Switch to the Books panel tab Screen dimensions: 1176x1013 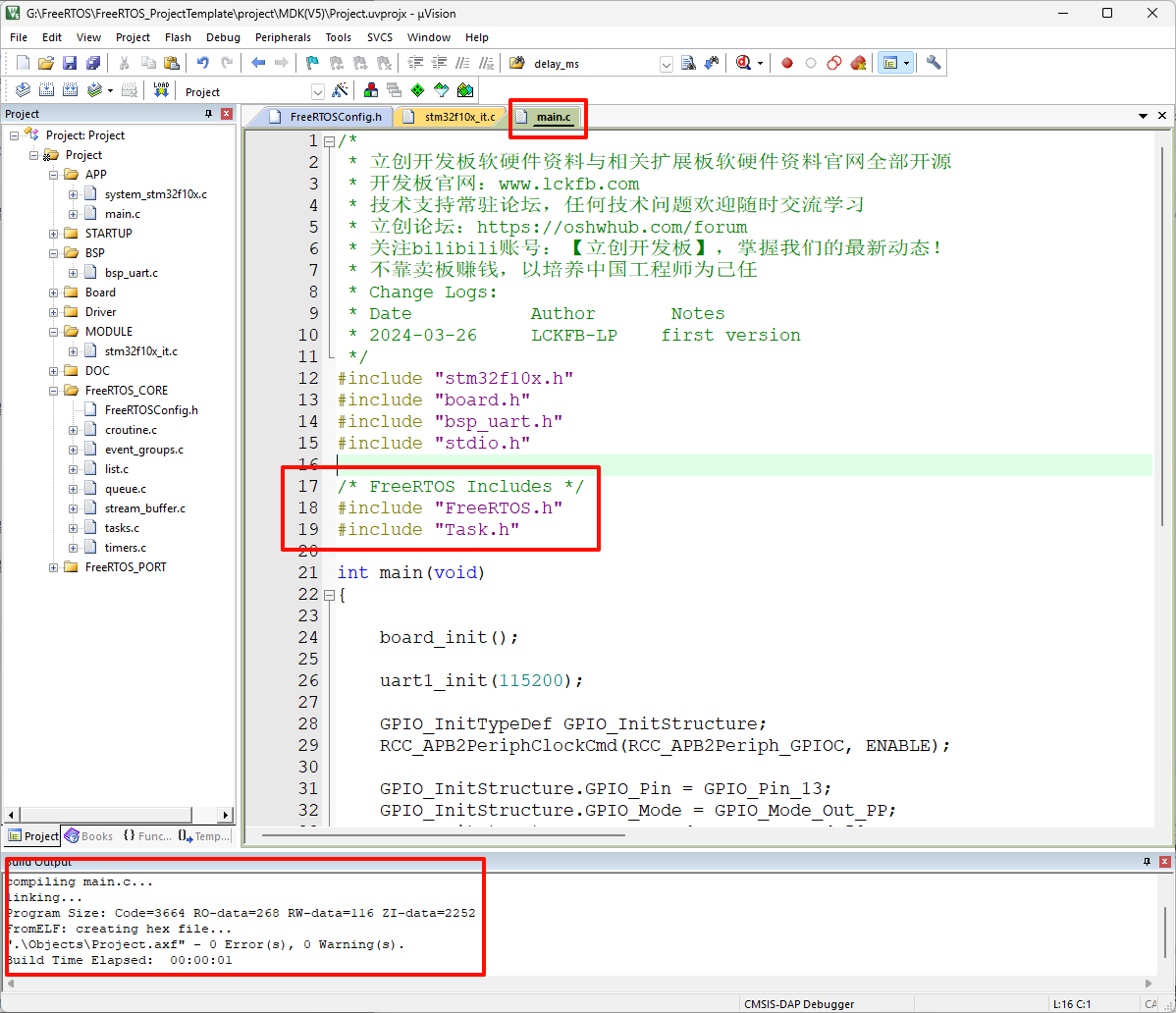coord(88,836)
